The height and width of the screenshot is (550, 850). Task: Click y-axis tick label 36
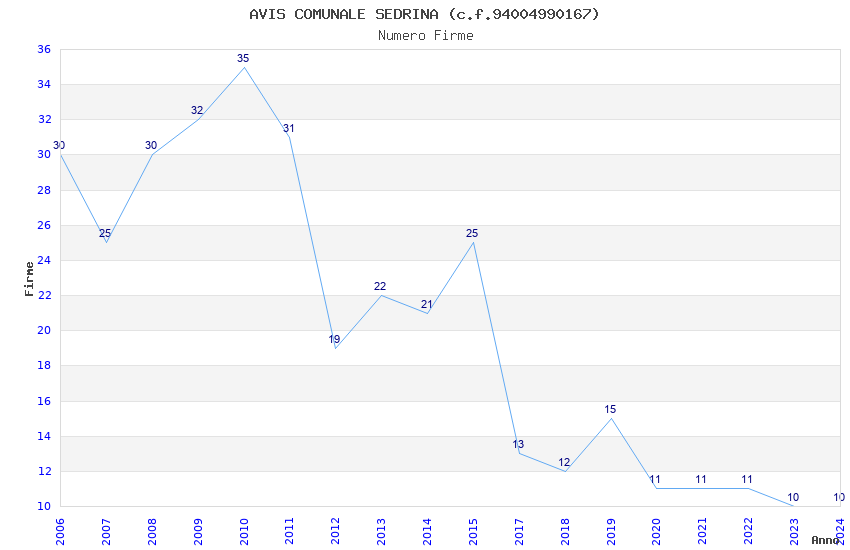44,49
